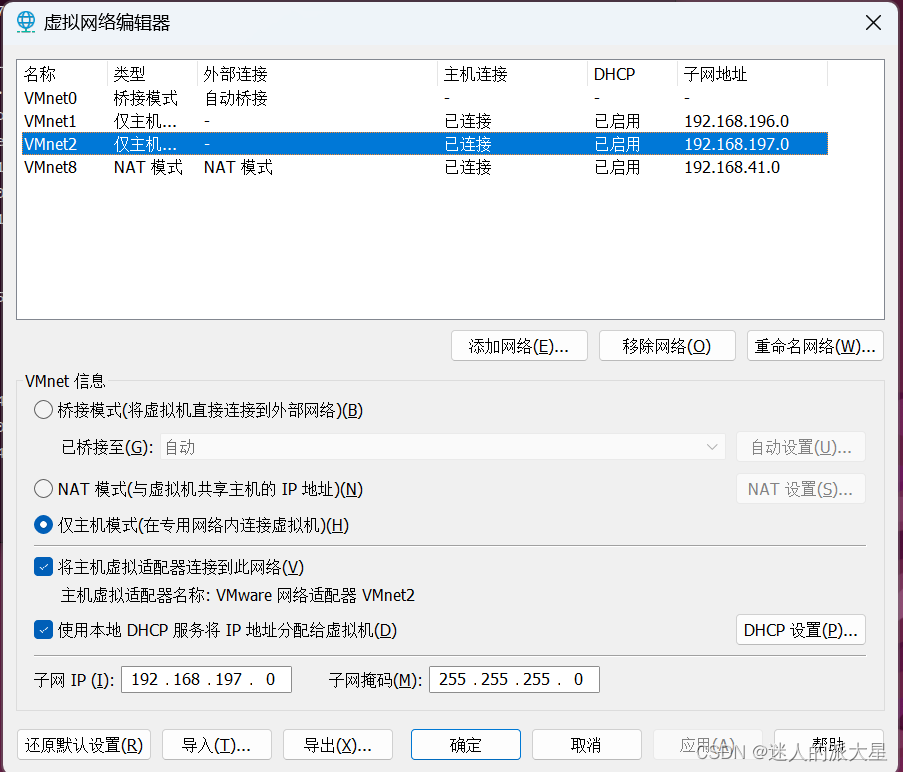Click the 主机连接 column header
The image size is (903, 772).
point(513,74)
